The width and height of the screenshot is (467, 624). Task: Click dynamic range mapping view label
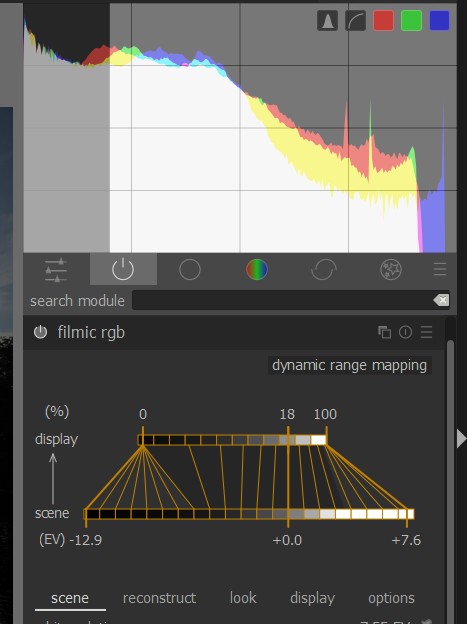pos(349,365)
